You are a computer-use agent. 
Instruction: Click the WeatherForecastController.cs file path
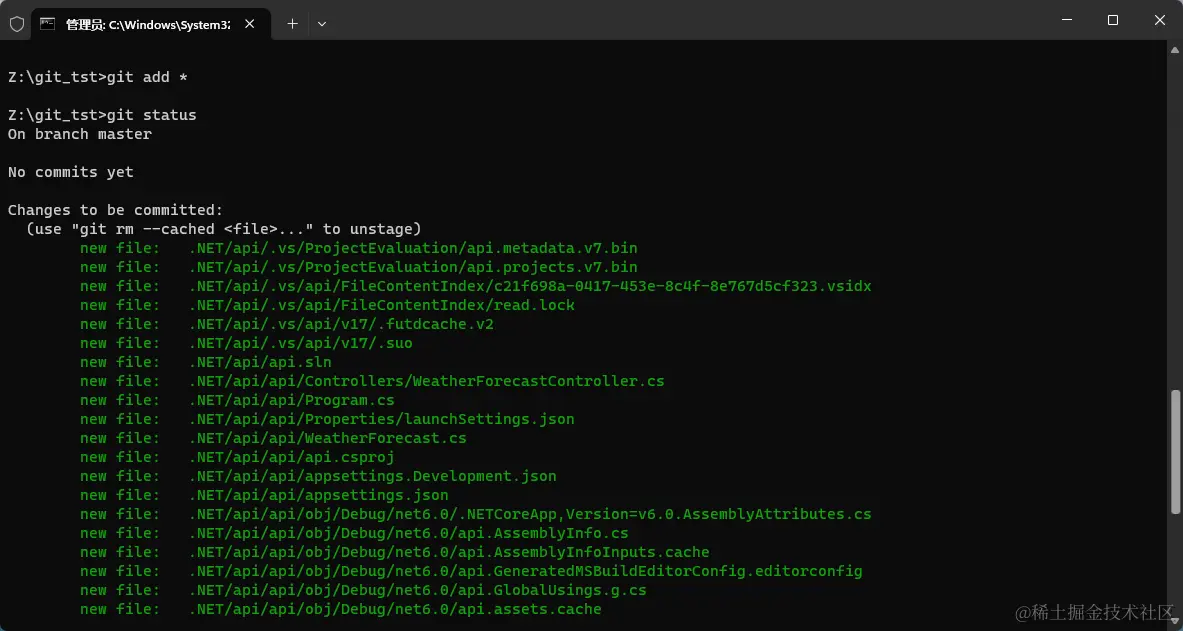click(427, 381)
